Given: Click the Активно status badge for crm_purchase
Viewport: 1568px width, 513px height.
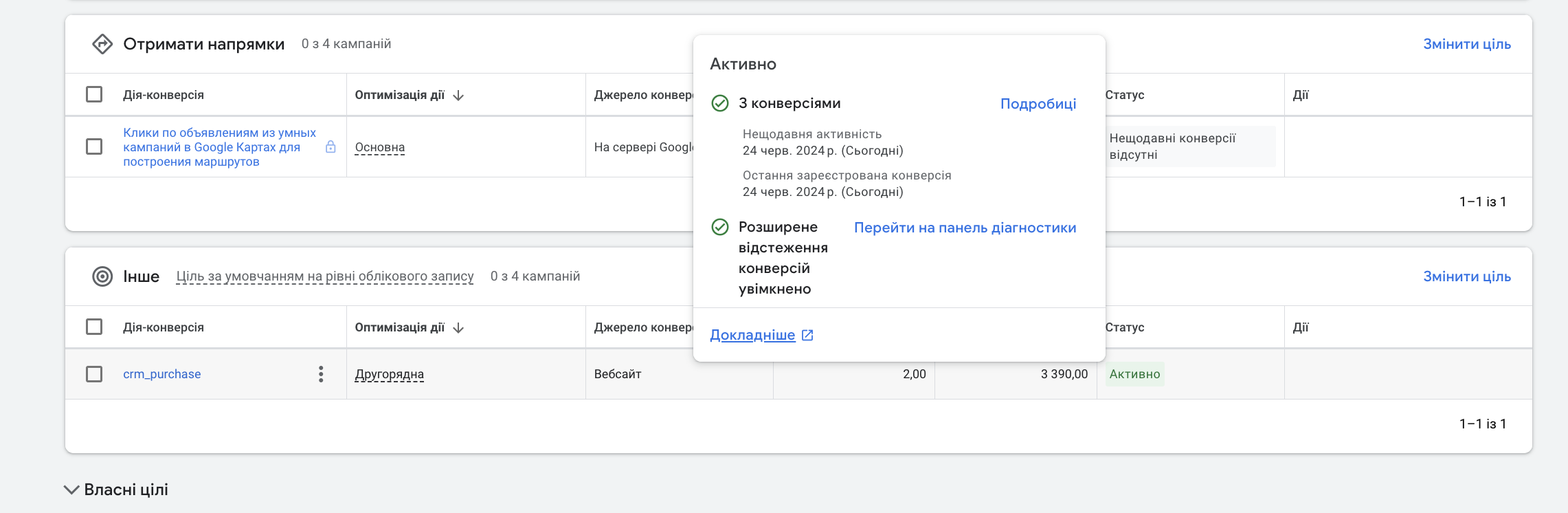Looking at the screenshot, I should pyautogui.click(x=1134, y=374).
